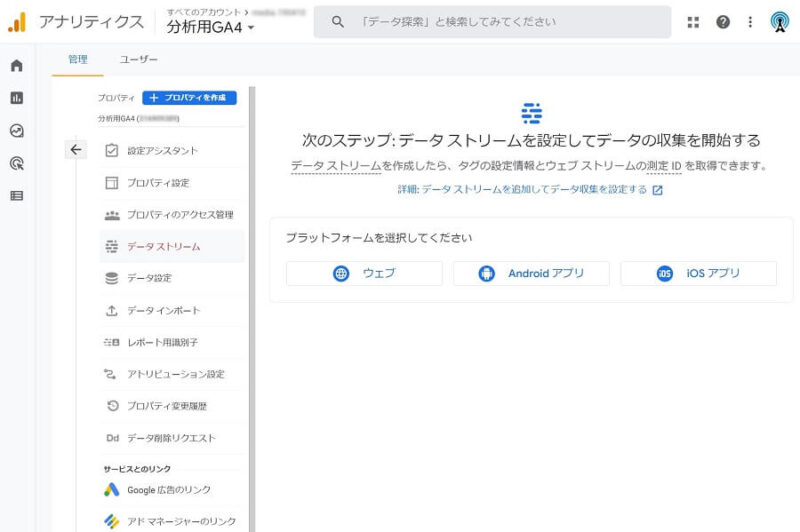Click the property column vertical scrollbar
This screenshot has width=800, height=532.
coord(252,309)
